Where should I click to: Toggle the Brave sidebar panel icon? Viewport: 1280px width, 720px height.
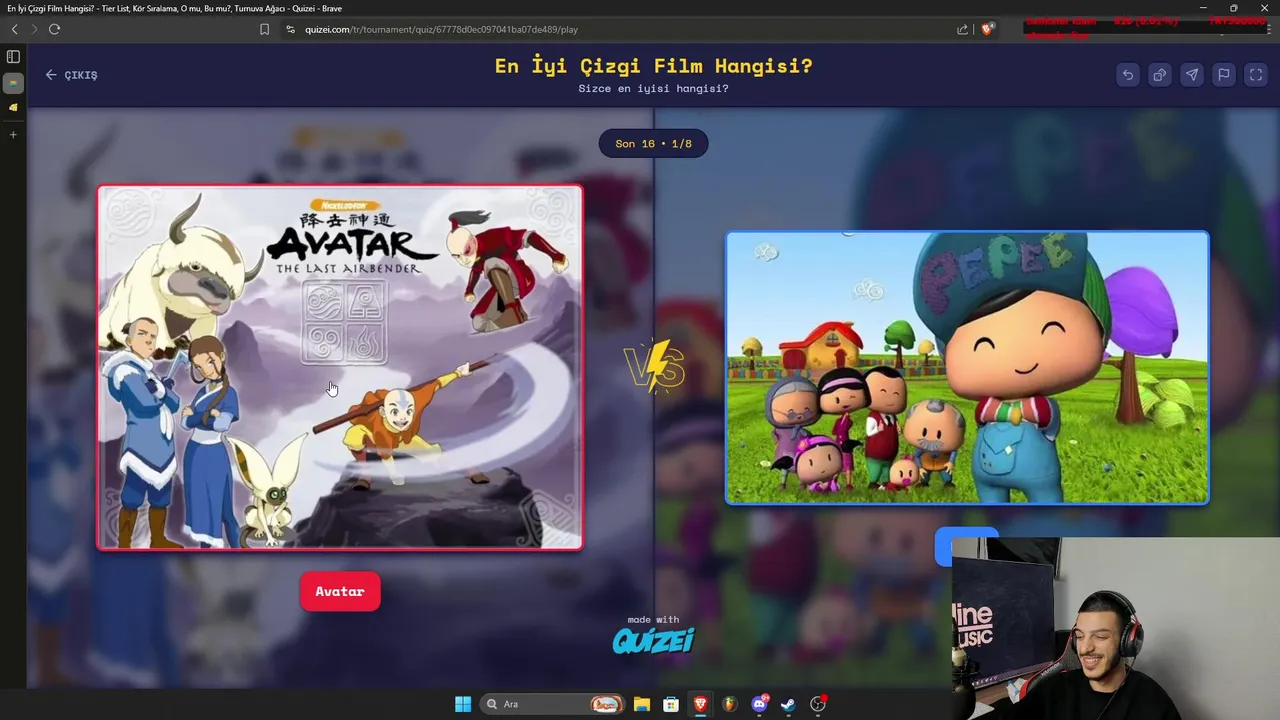(13, 57)
